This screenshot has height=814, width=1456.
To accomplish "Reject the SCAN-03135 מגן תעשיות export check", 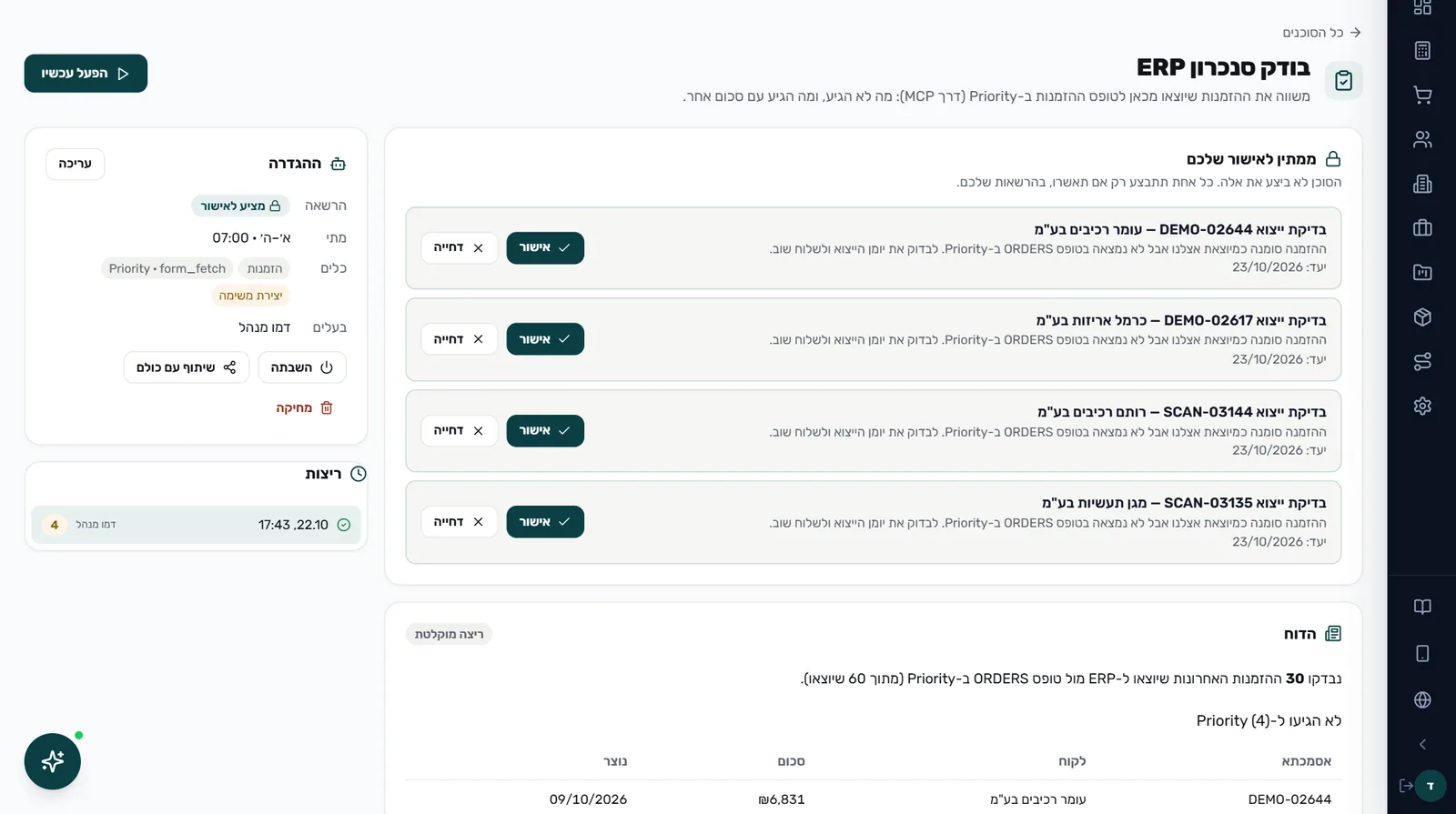I will click(x=459, y=522).
